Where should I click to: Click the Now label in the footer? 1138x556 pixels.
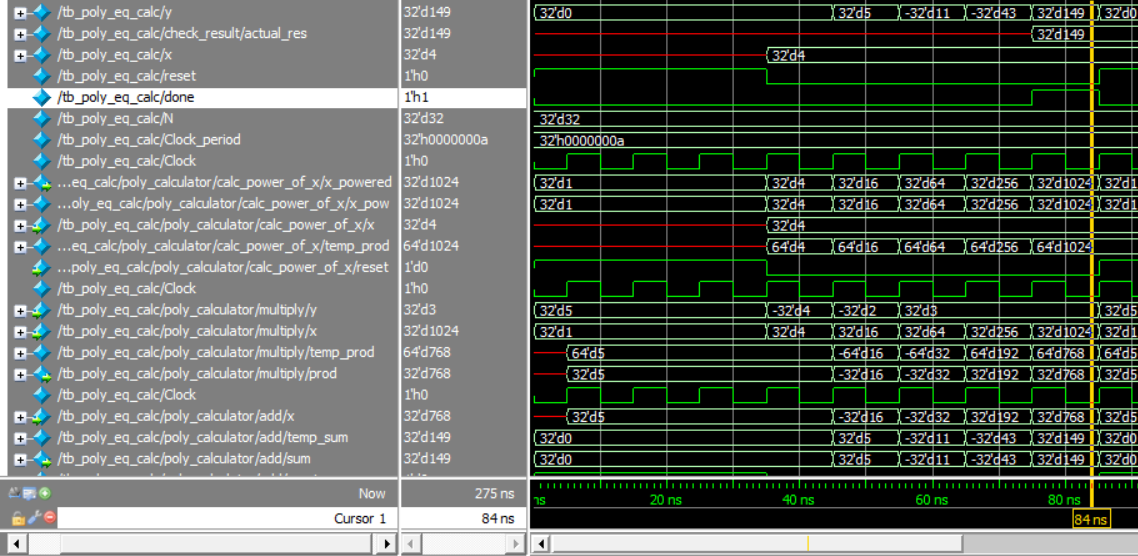[x=372, y=494]
